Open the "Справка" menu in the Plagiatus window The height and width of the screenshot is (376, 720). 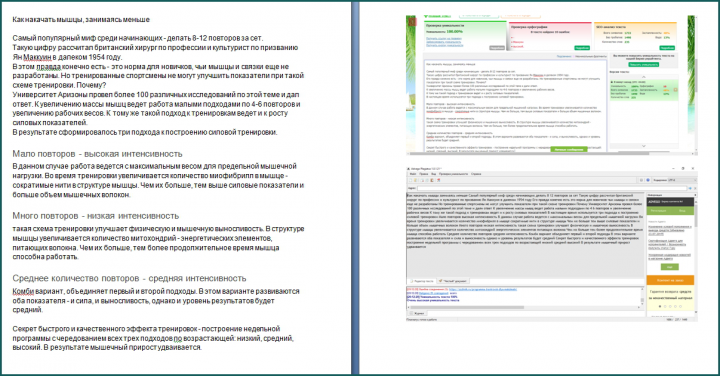pos(476,174)
